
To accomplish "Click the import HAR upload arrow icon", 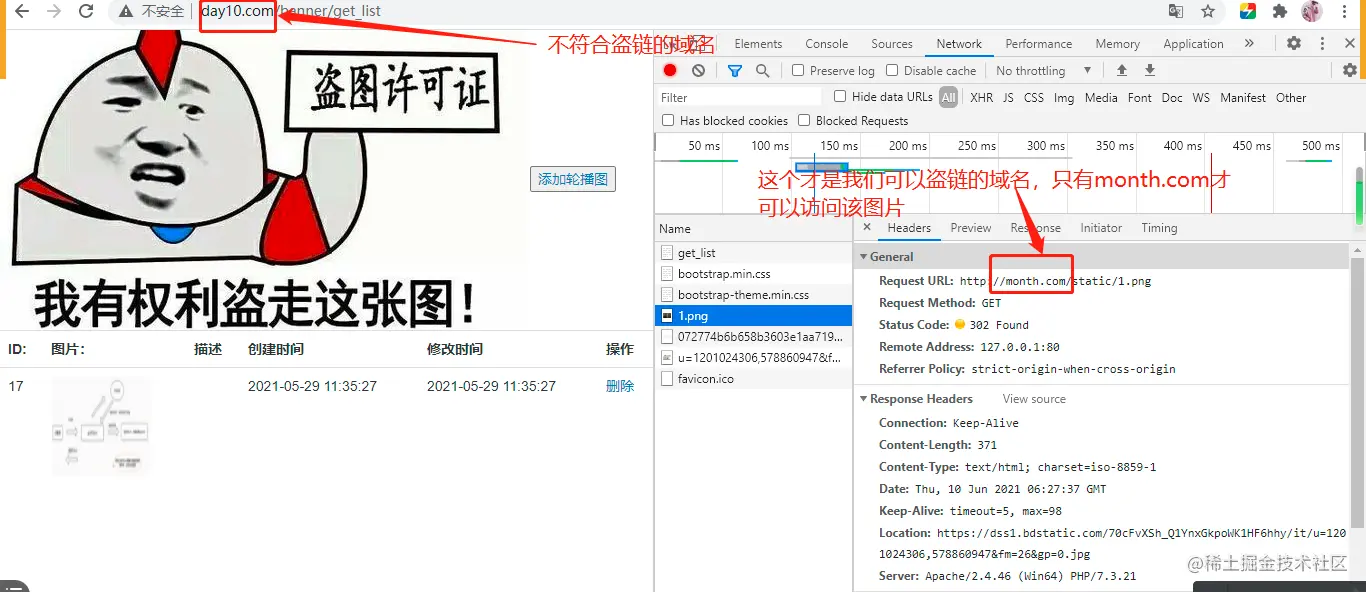I will (x=1122, y=70).
